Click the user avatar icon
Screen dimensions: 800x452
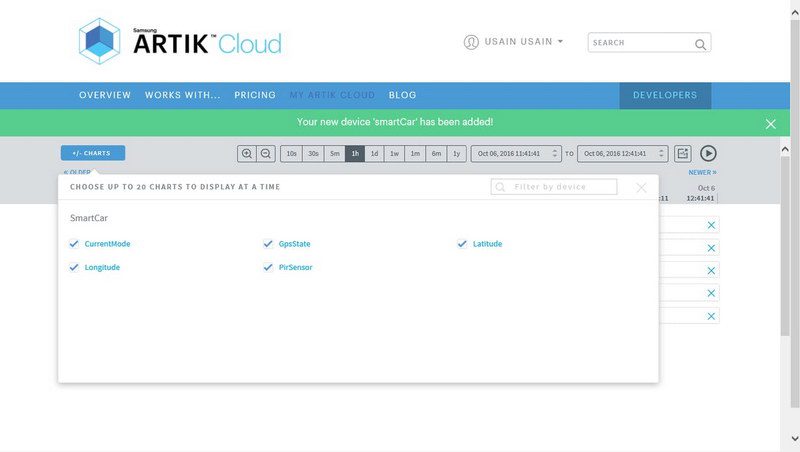click(471, 42)
